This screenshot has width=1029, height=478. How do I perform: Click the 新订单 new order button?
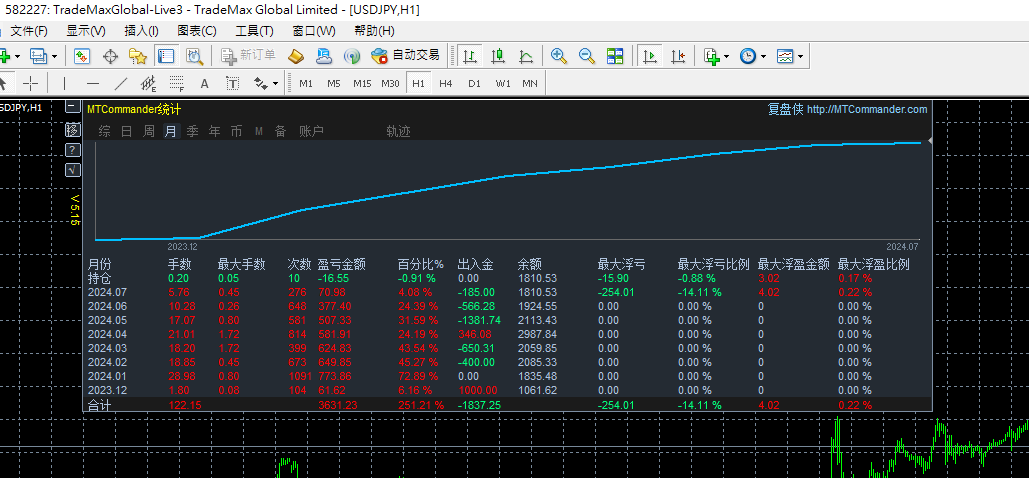(248, 56)
